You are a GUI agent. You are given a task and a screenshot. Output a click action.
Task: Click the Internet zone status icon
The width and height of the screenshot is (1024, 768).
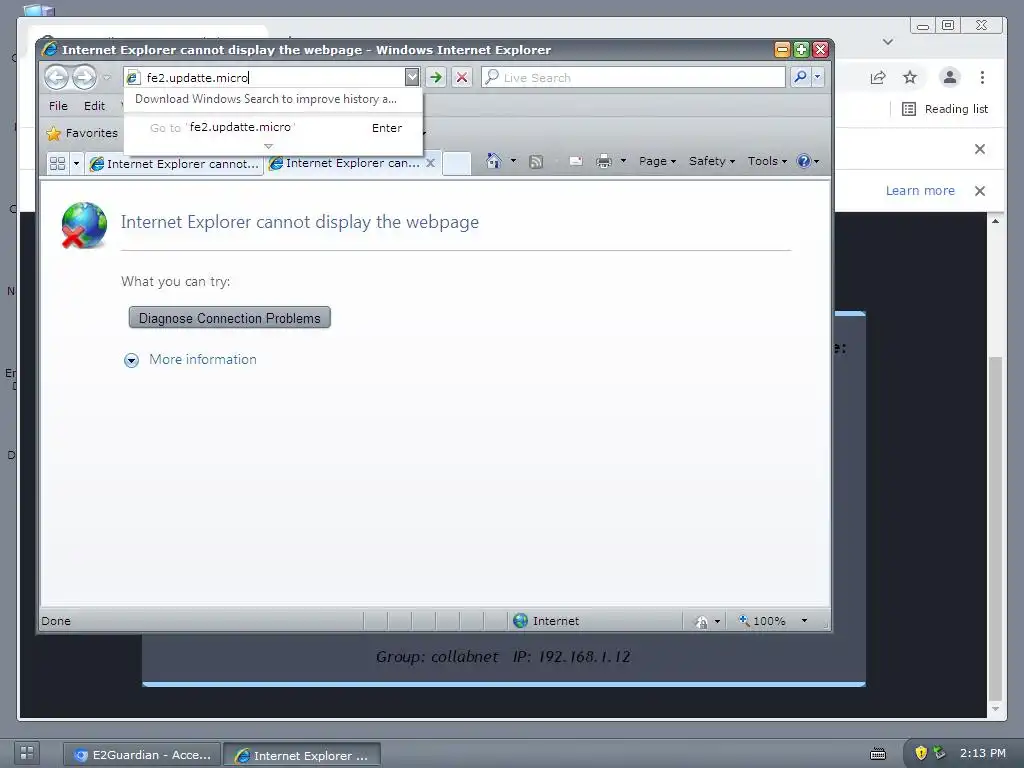coord(520,621)
